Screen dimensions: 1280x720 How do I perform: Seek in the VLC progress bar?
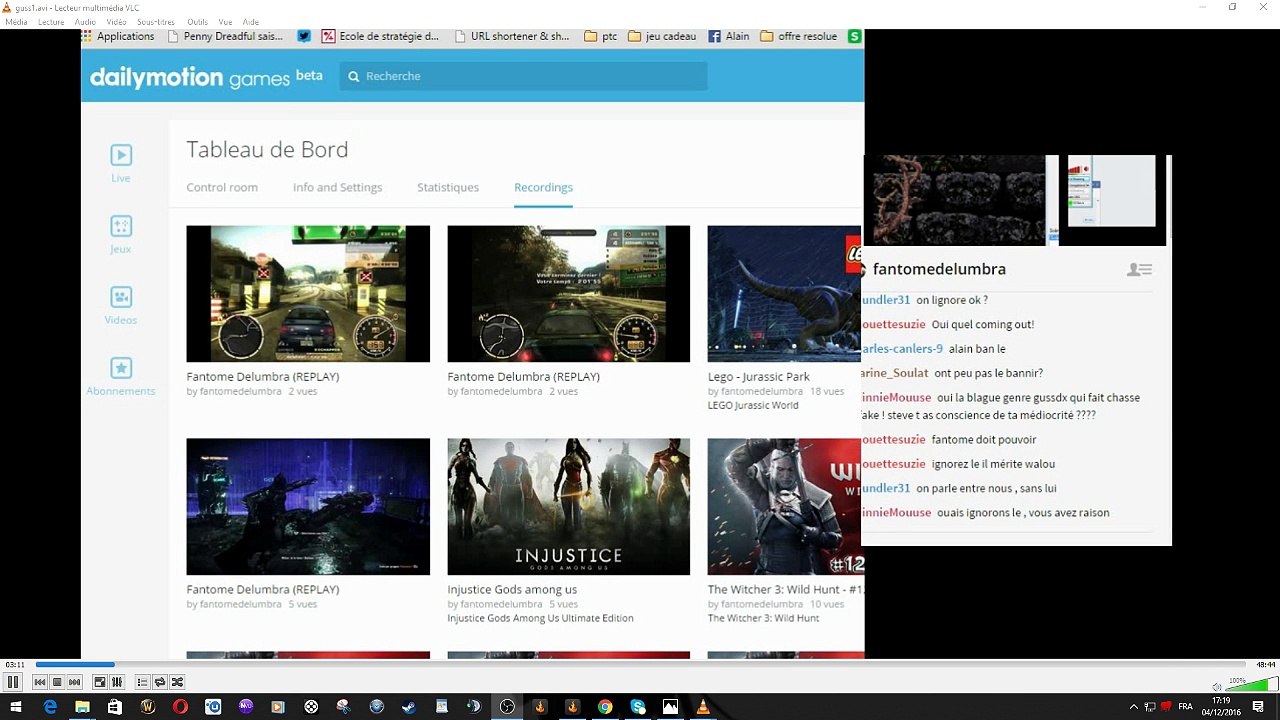pos(640,664)
